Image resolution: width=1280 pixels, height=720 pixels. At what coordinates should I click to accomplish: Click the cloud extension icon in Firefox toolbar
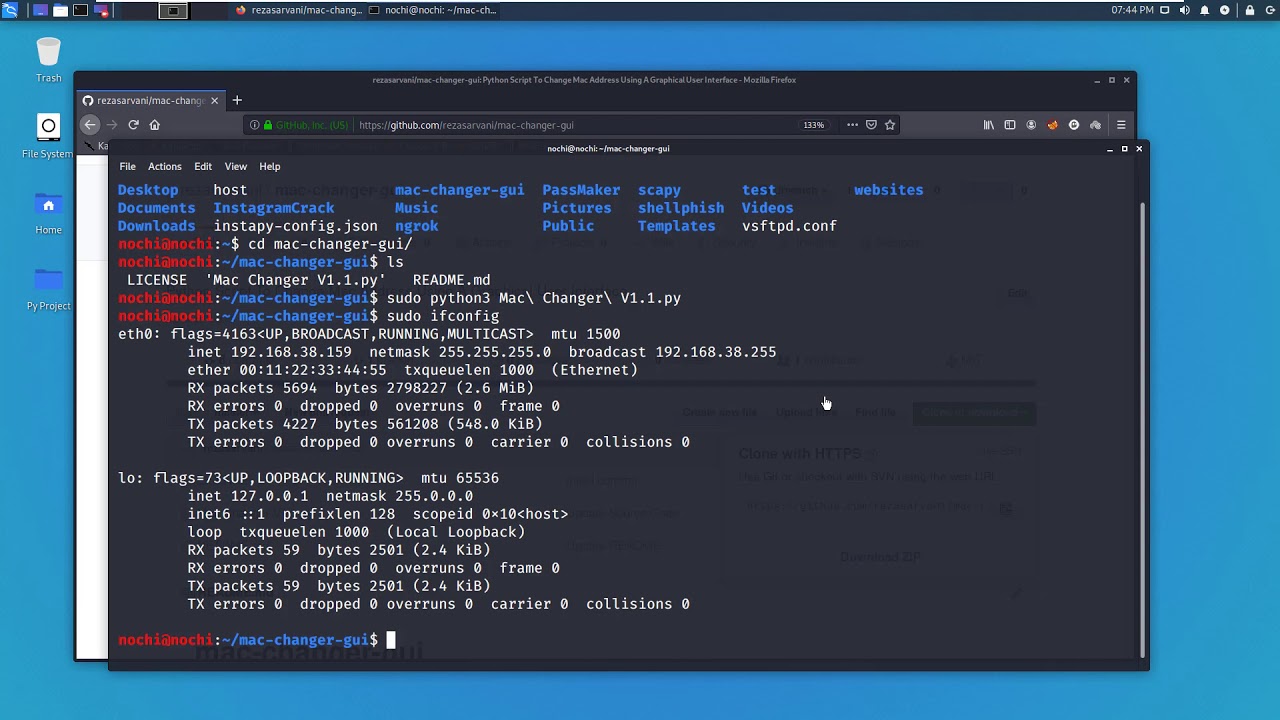pos(1095,125)
